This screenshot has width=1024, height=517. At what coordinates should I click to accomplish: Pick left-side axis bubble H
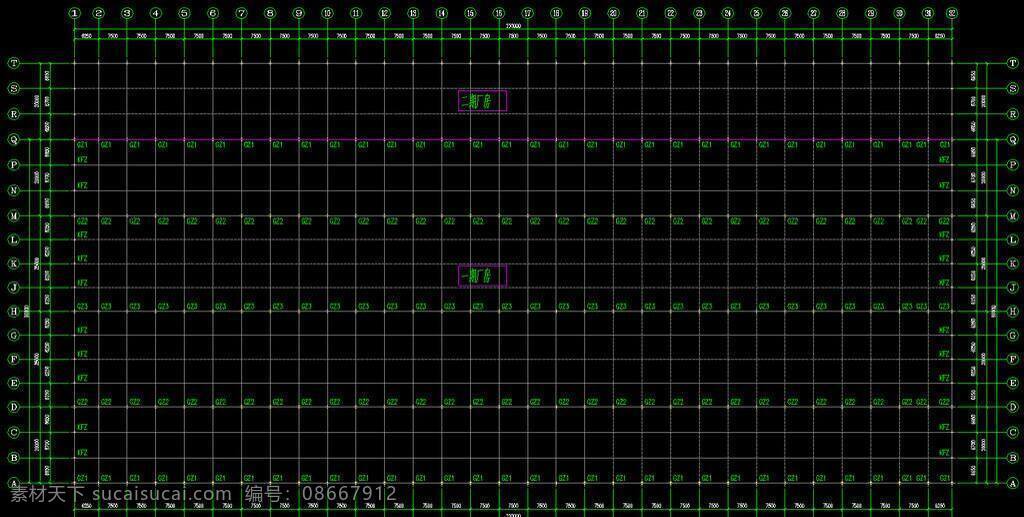[x=14, y=312]
